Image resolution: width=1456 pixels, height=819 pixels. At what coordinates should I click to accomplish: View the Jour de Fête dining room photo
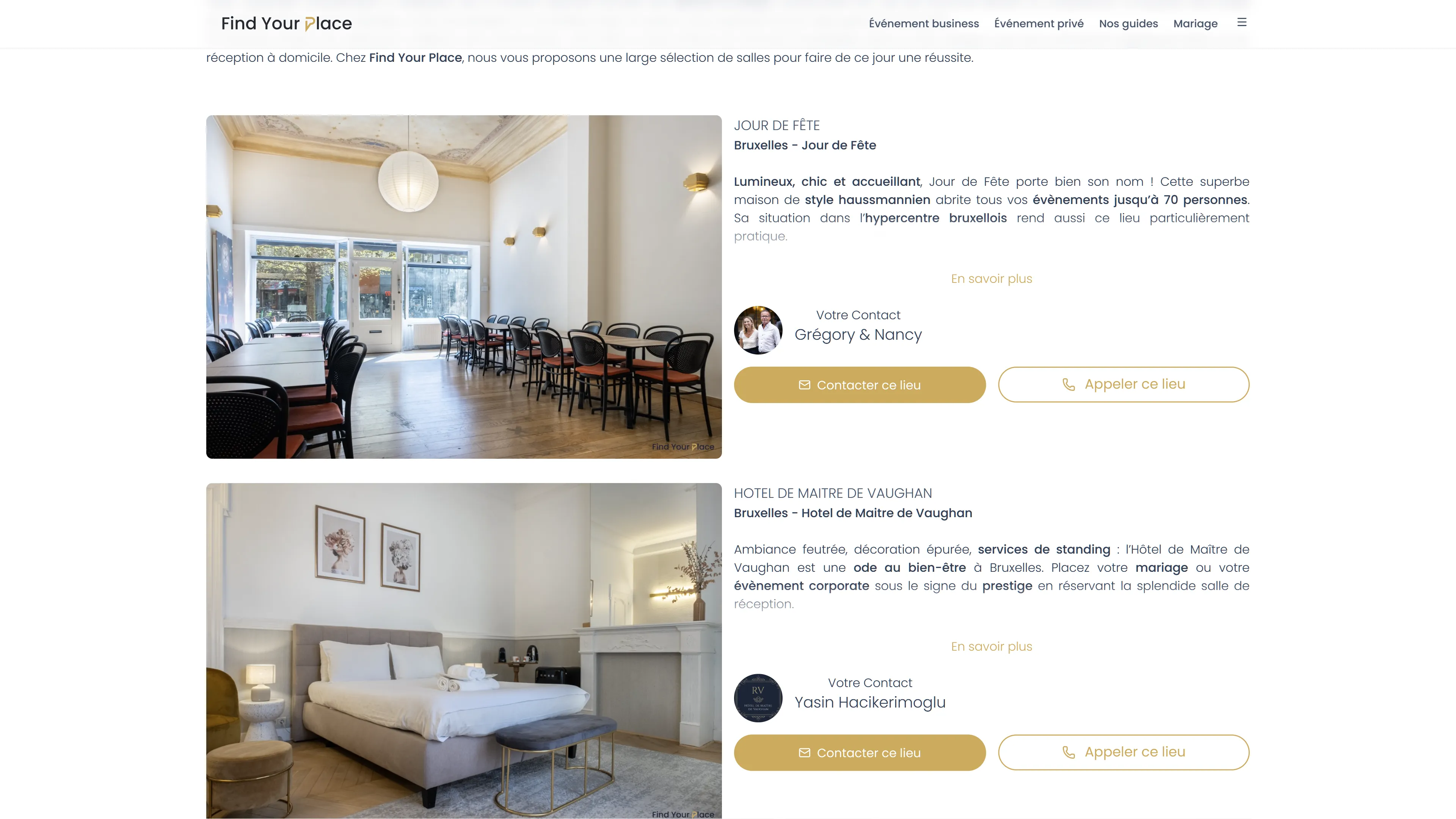coord(463,287)
